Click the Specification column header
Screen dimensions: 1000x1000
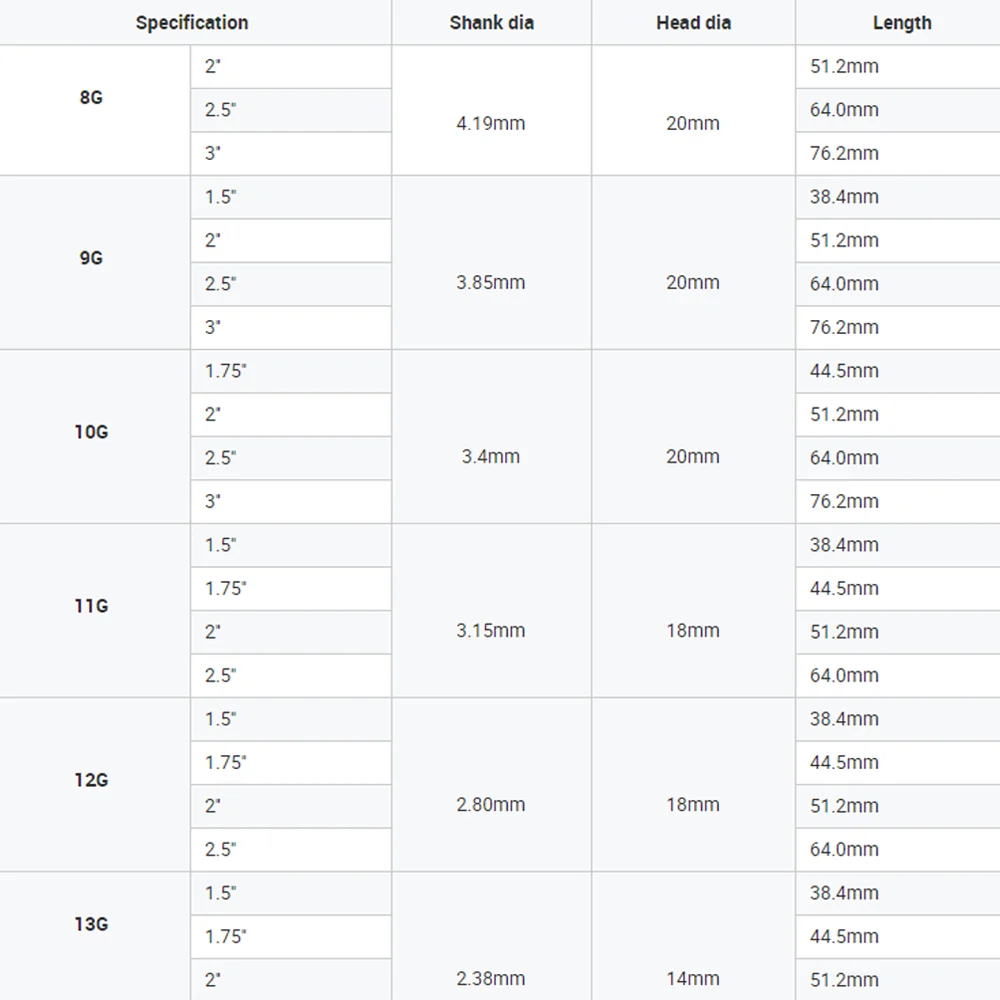coord(192,22)
